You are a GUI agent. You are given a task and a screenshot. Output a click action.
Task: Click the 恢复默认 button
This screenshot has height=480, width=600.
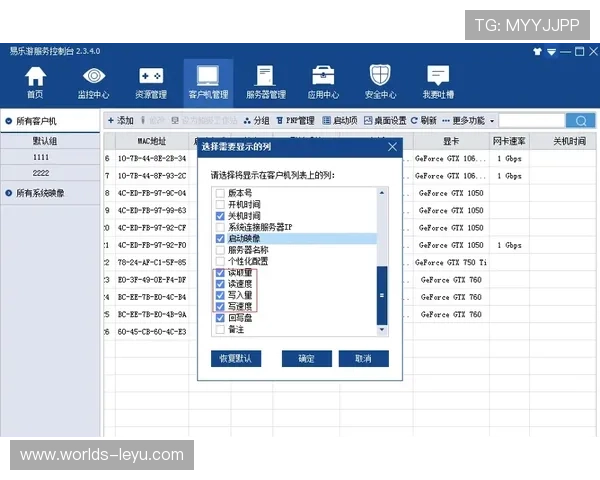point(236,359)
